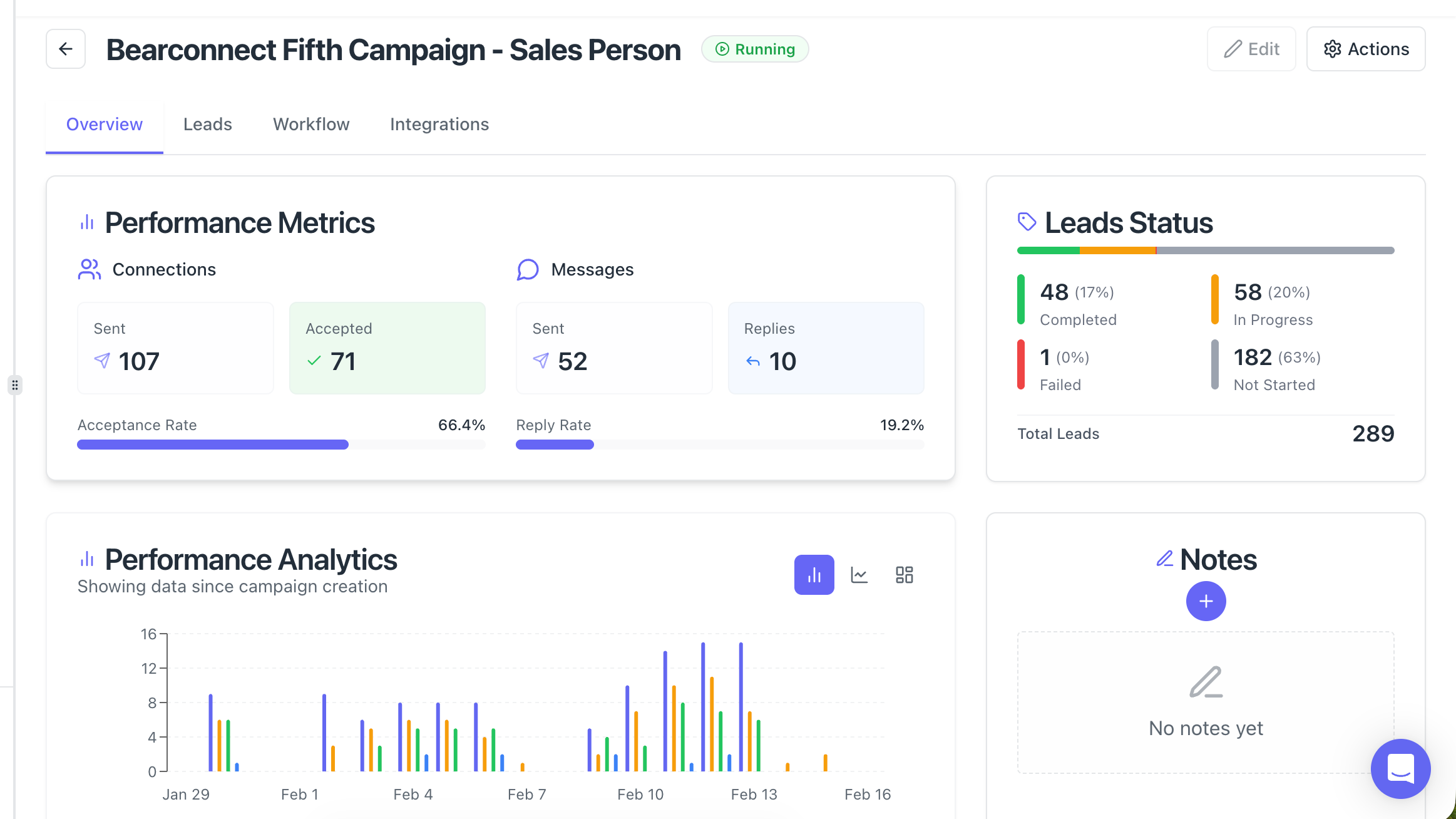The image size is (1456, 819).
Task: Click the Replies messages card
Action: click(826, 348)
